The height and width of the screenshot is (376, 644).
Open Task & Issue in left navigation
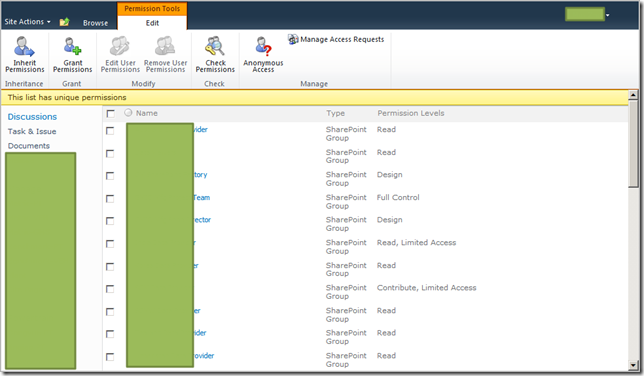[32, 131]
